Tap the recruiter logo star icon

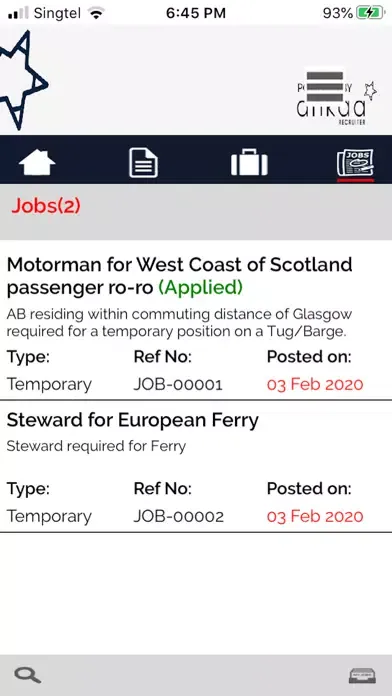point(370,90)
